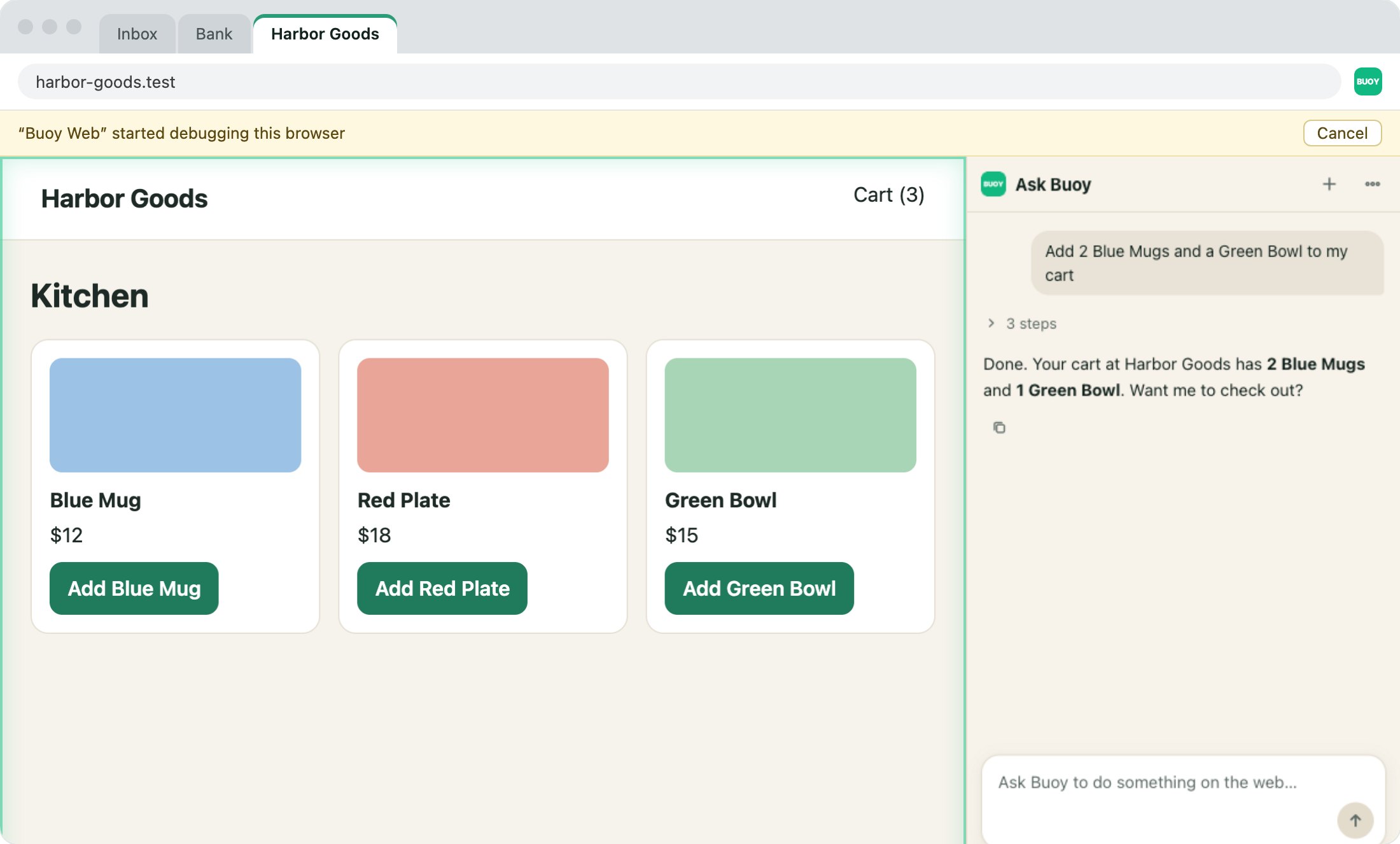Click the Buoy extension icon in toolbar
The height and width of the screenshot is (844, 1400).
(x=1368, y=81)
